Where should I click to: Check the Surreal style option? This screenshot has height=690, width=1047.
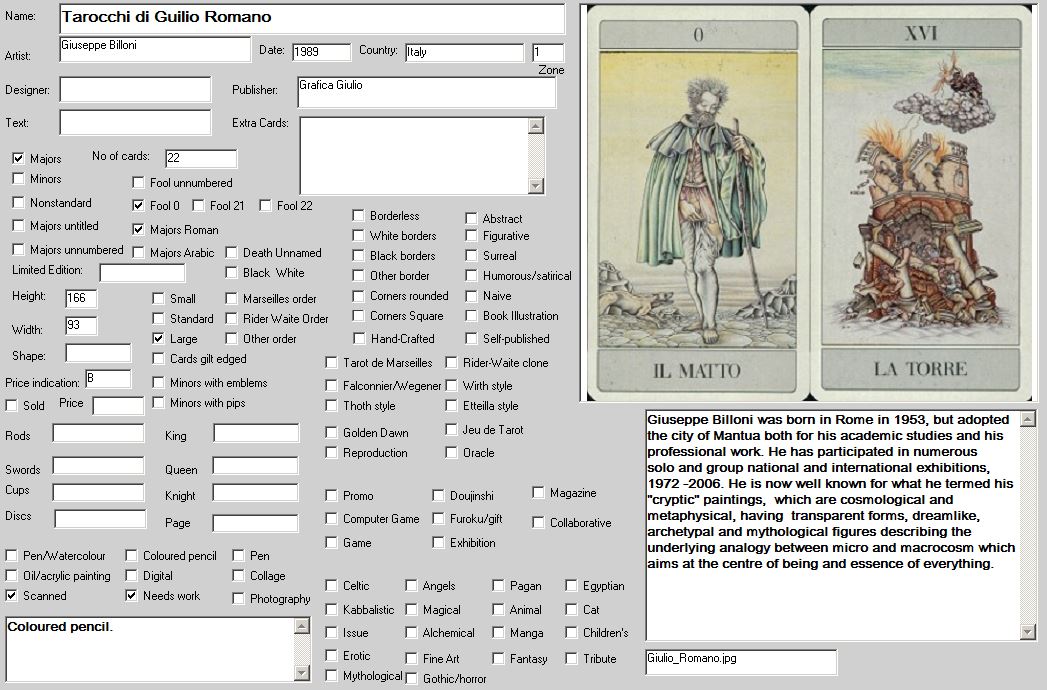click(471, 256)
